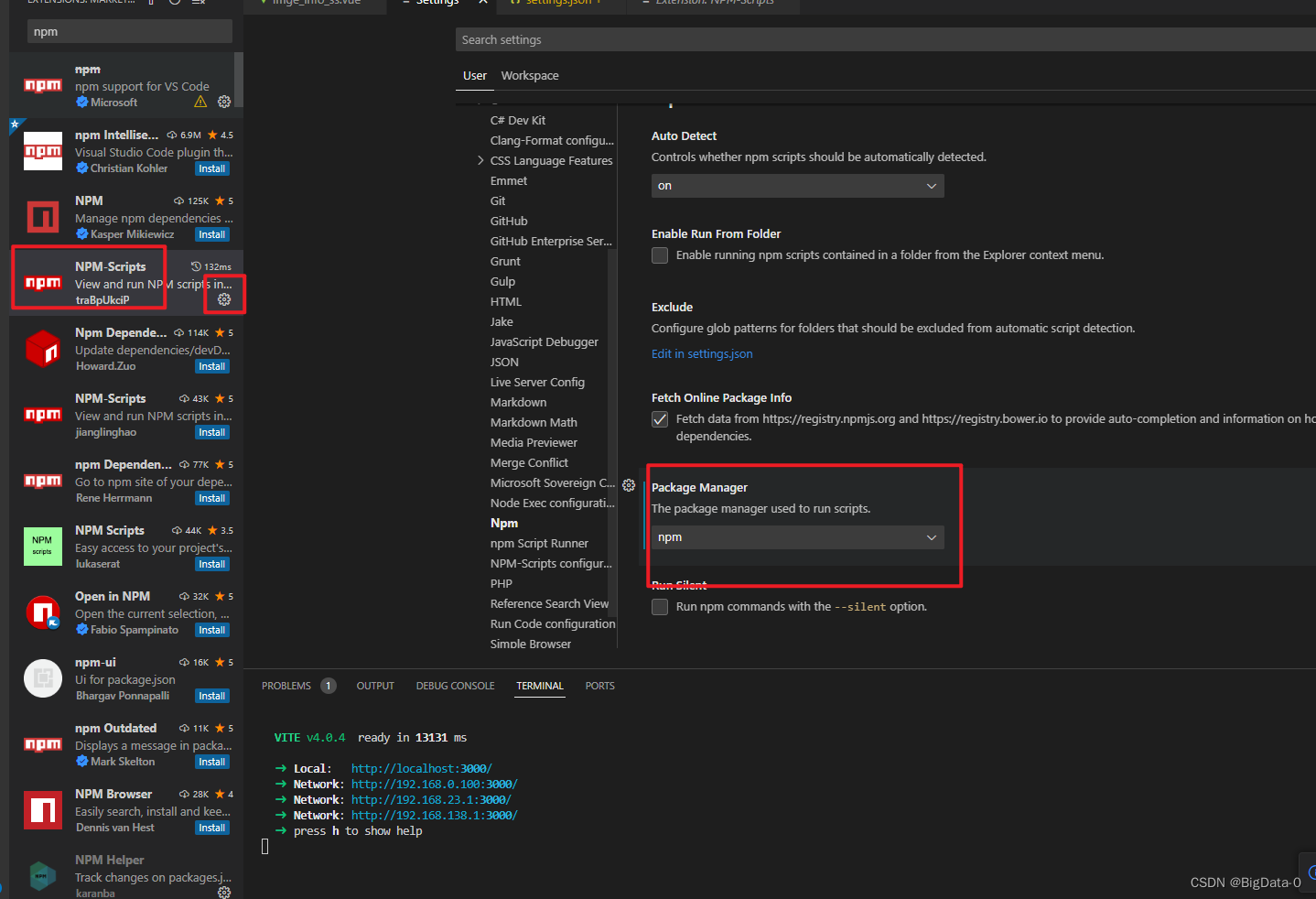The height and width of the screenshot is (899, 1316).
Task: Open the Debug Console tab
Action: point(455,686)
